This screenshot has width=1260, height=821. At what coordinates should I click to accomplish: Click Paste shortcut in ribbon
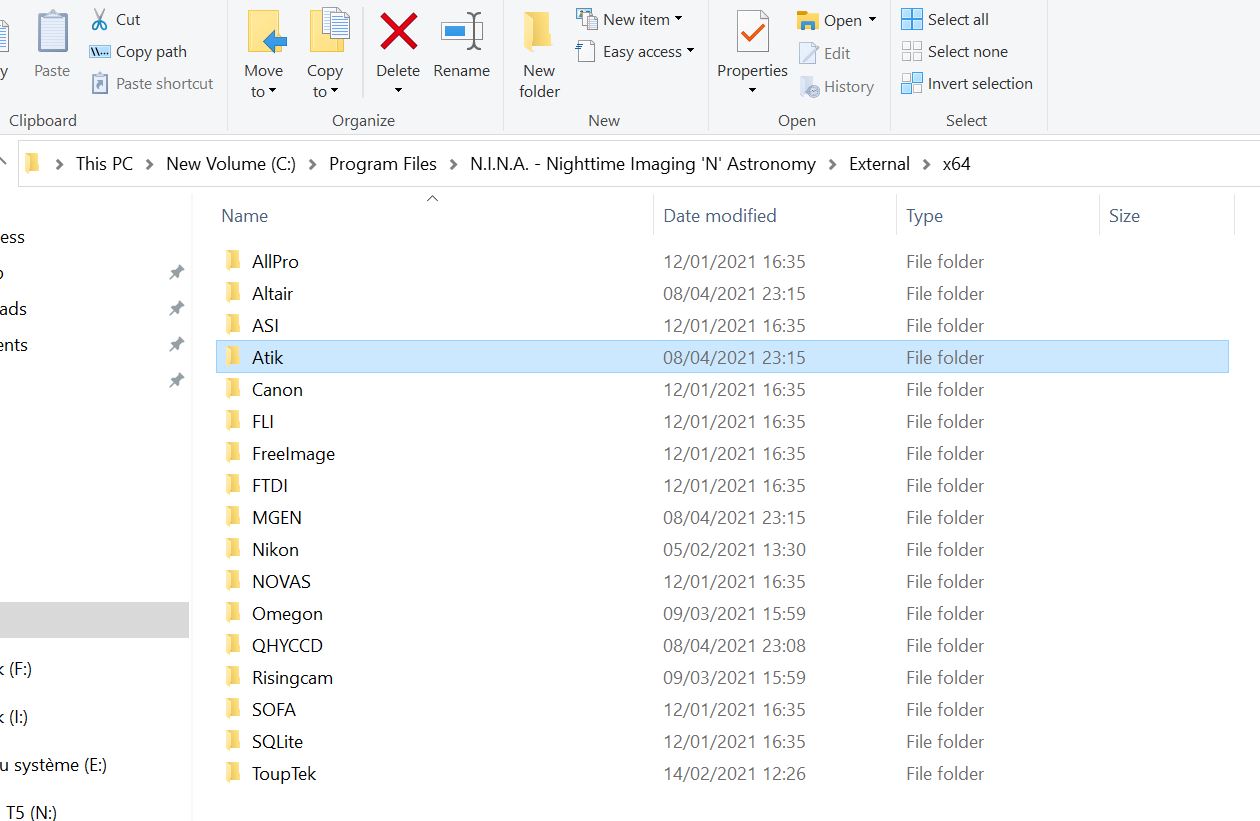[x=152, y=83]
